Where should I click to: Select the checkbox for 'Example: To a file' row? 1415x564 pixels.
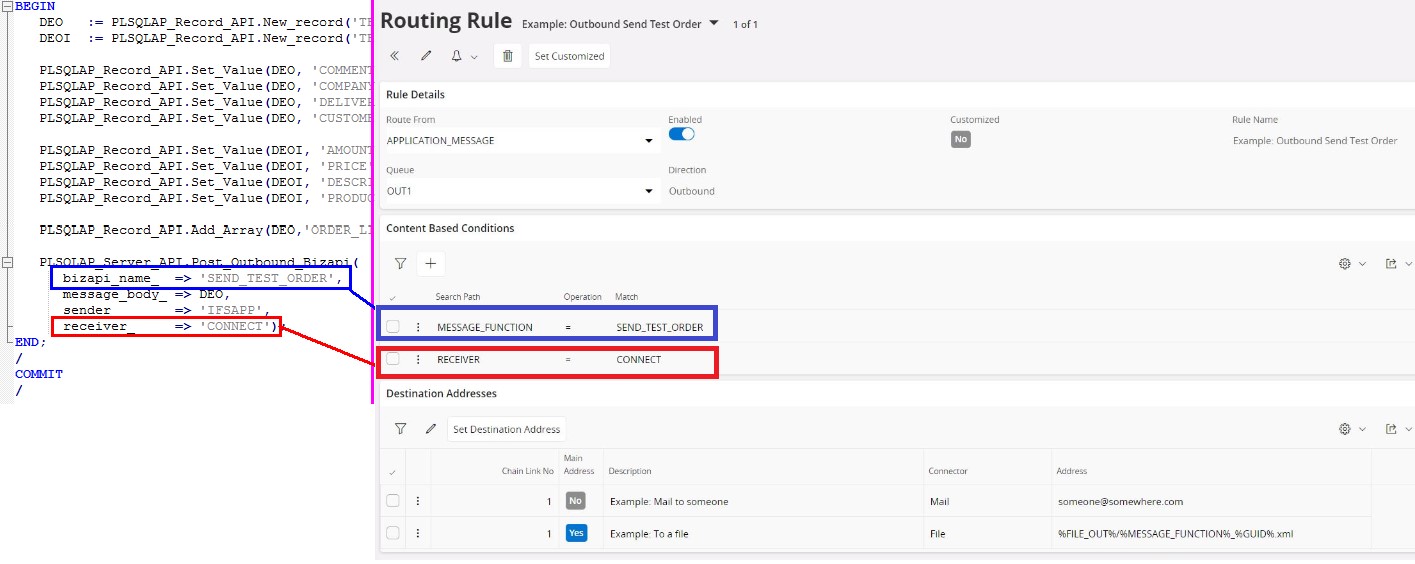(x=393, y=534)
